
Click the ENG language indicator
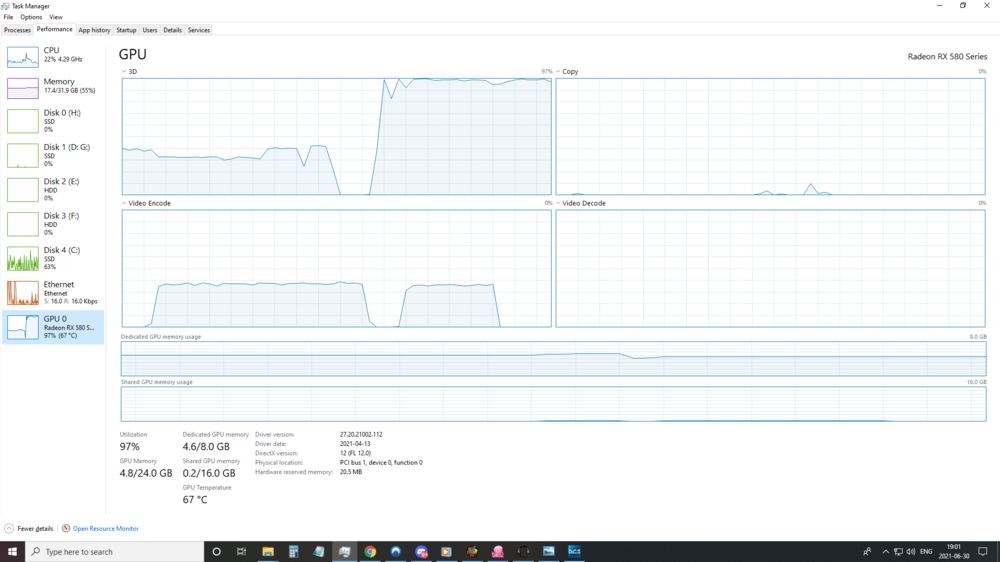click(926, 551)
